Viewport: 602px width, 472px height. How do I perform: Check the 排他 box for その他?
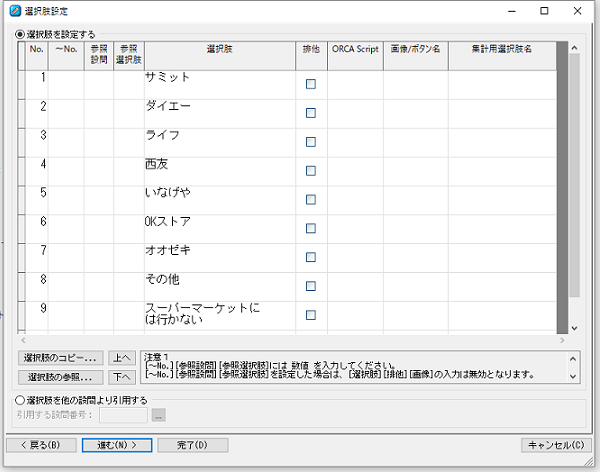pos(311,286)
